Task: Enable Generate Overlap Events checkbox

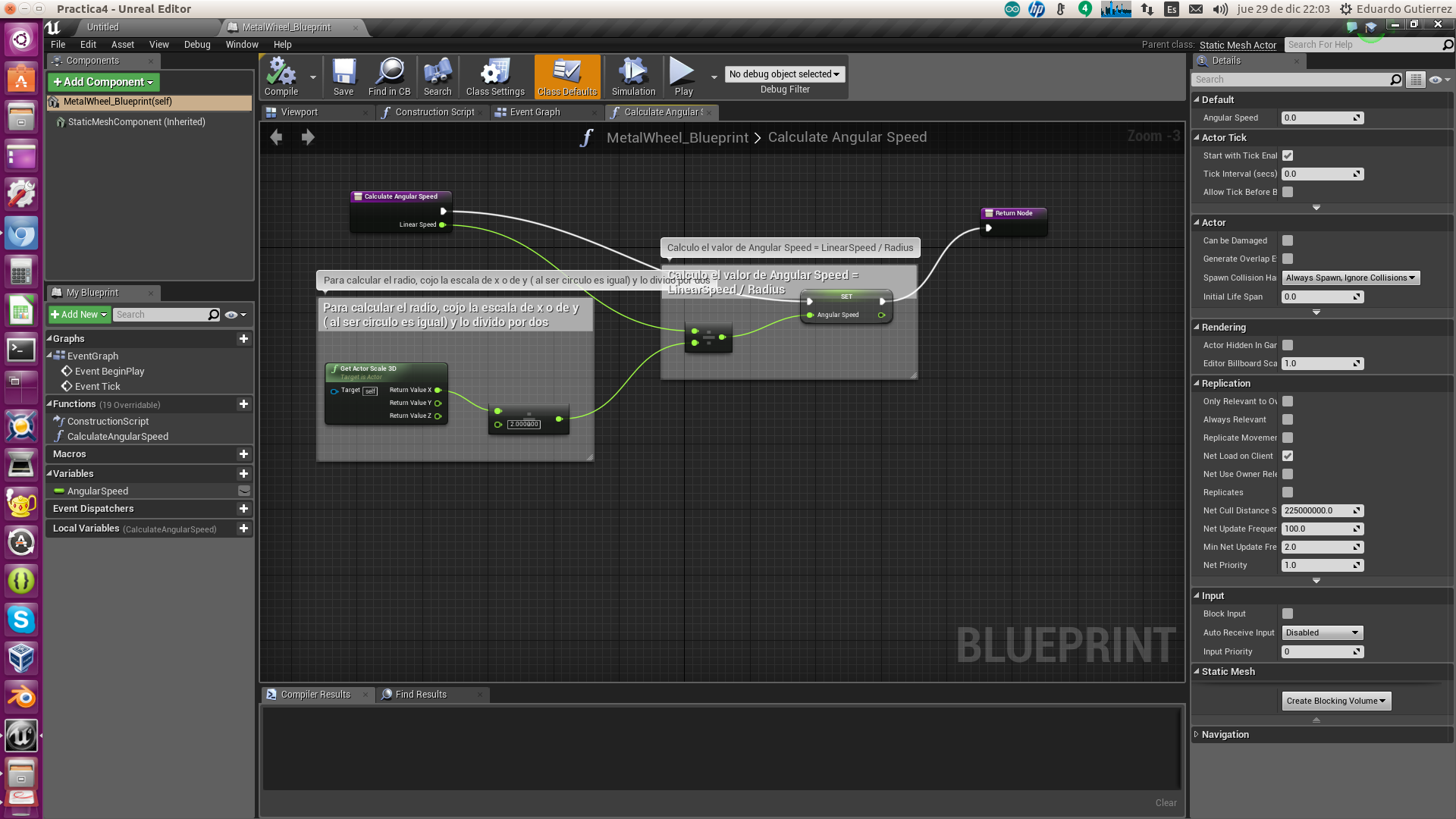Action: coord(1288,259)
